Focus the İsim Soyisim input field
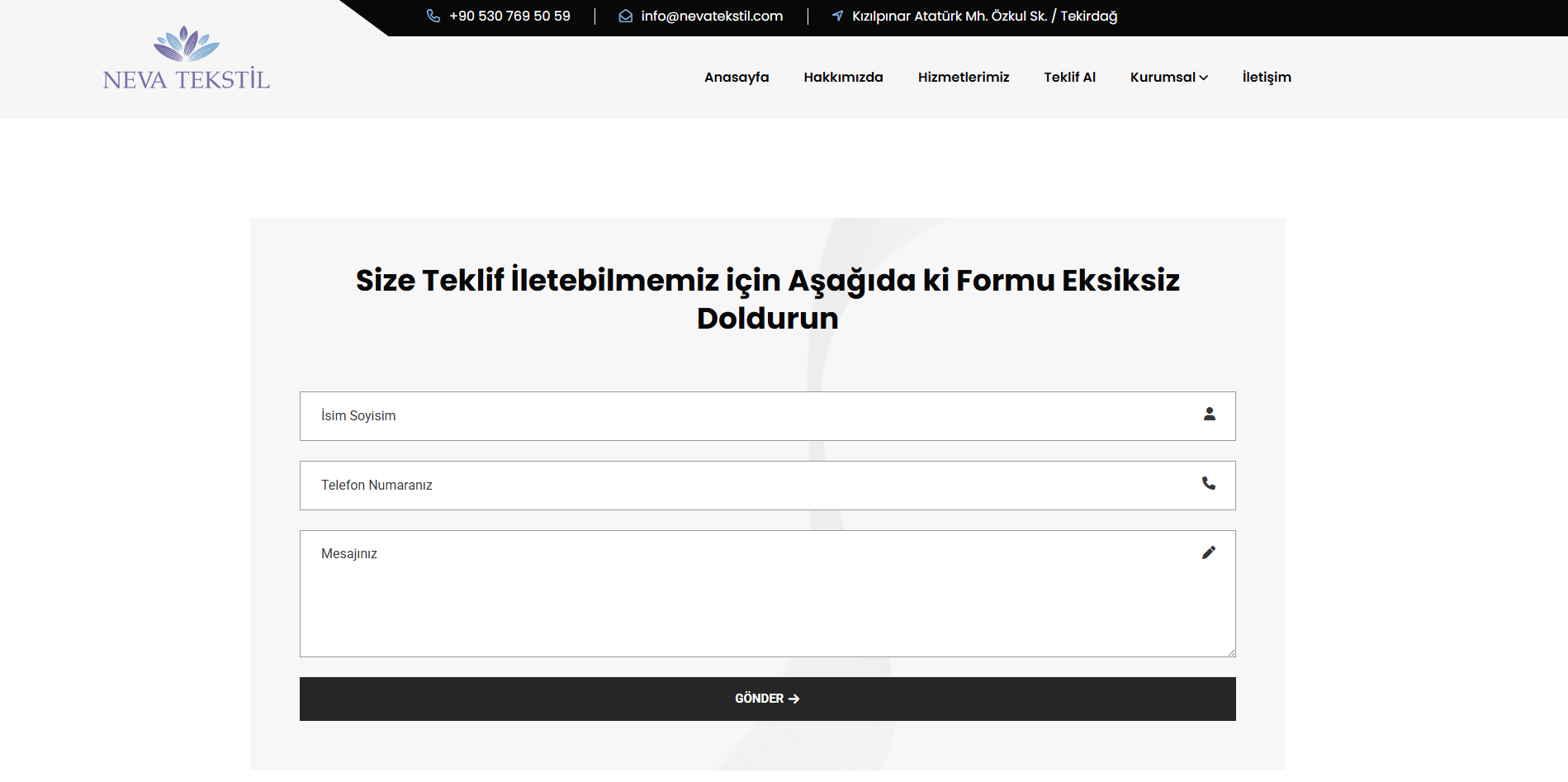 [x=743, y=416]
